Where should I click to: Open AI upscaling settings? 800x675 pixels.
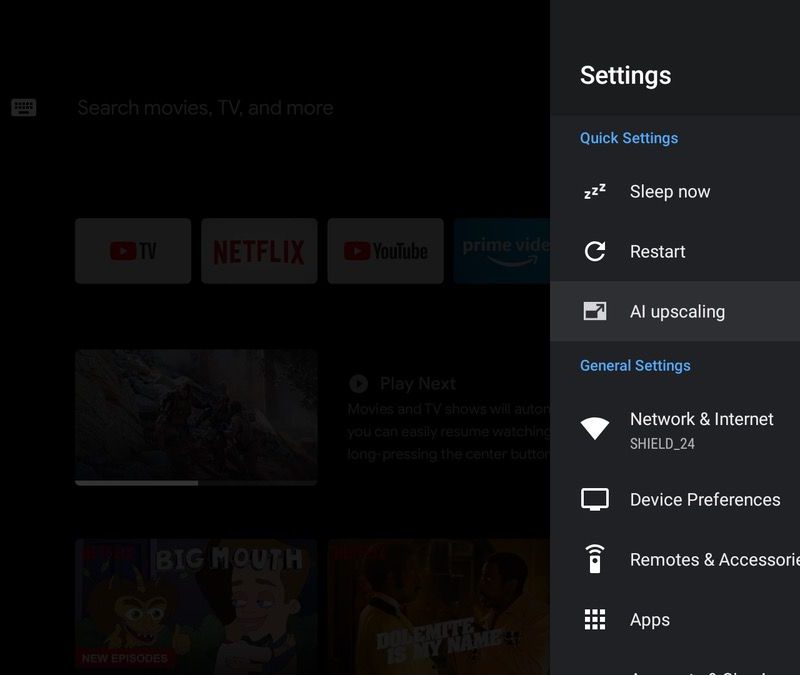677,312
